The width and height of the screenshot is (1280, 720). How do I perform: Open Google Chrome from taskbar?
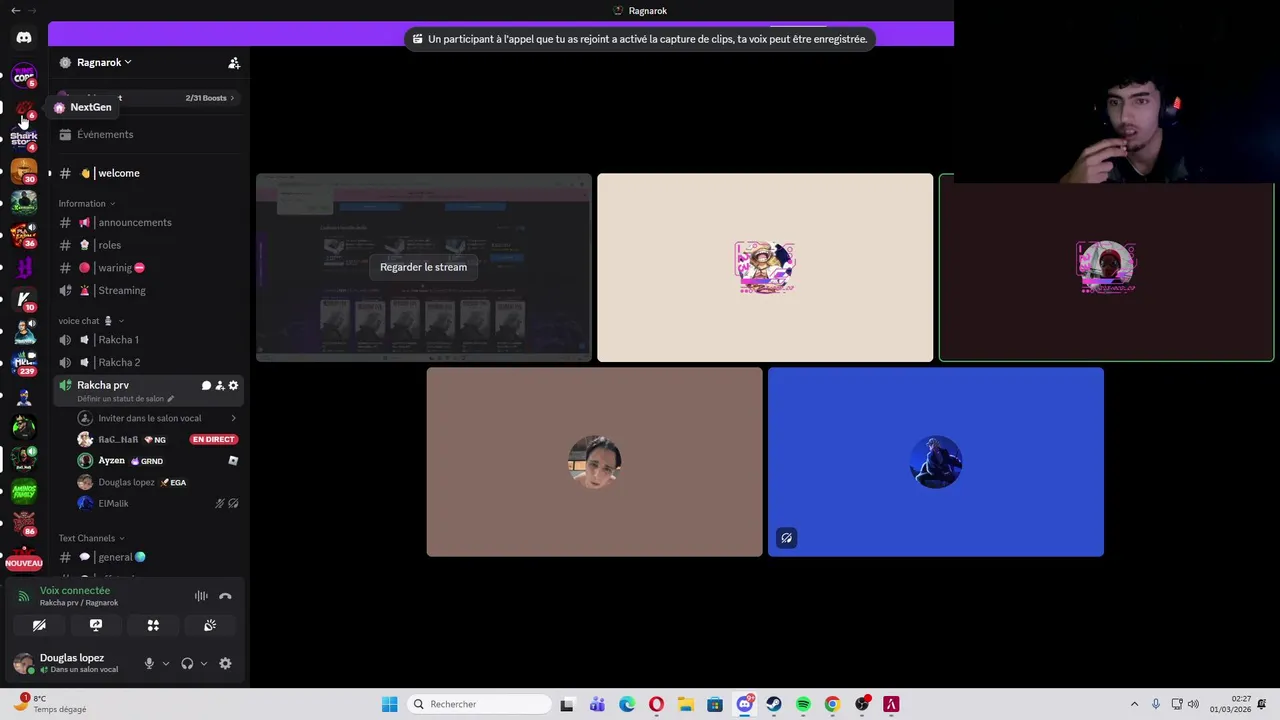832,704
